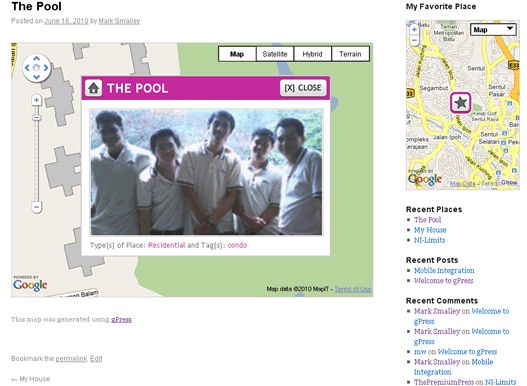The width and height of the screenshot is (527, 386).
Task: Switch to the Terrain map view
Action: point(350,54)
